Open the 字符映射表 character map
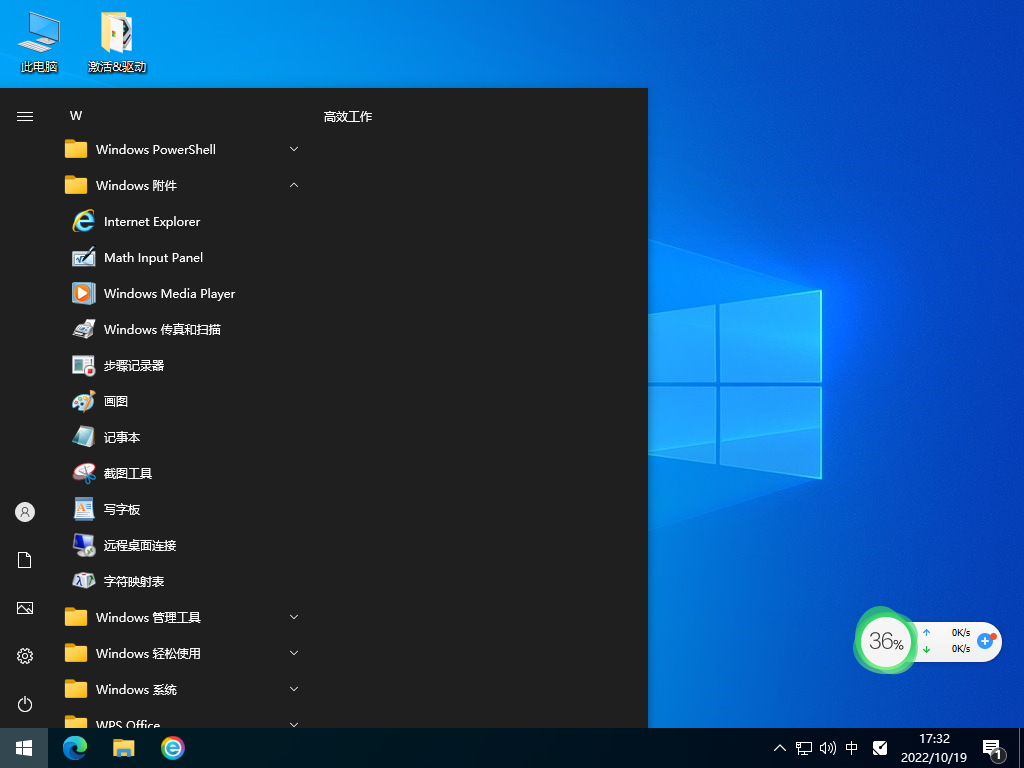The image size is (1024, 768). (131, 581)
